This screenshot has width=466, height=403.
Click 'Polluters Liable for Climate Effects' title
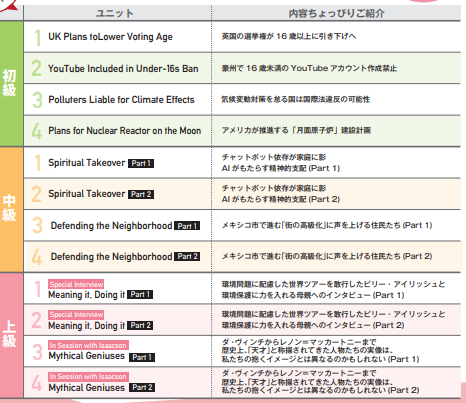(121, 100)
